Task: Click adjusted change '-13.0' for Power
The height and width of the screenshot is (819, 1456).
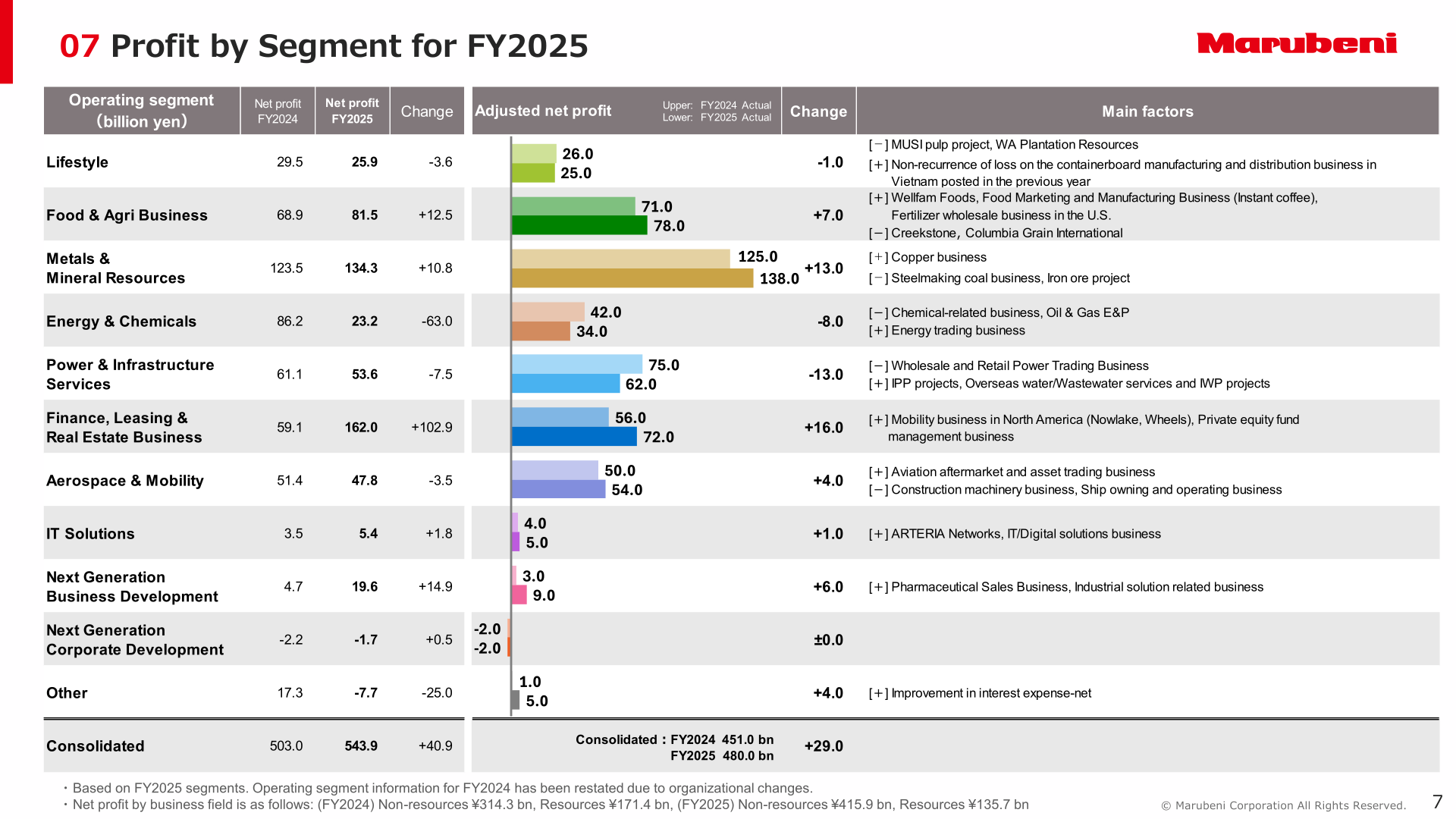Action: [x=826, y=375]
